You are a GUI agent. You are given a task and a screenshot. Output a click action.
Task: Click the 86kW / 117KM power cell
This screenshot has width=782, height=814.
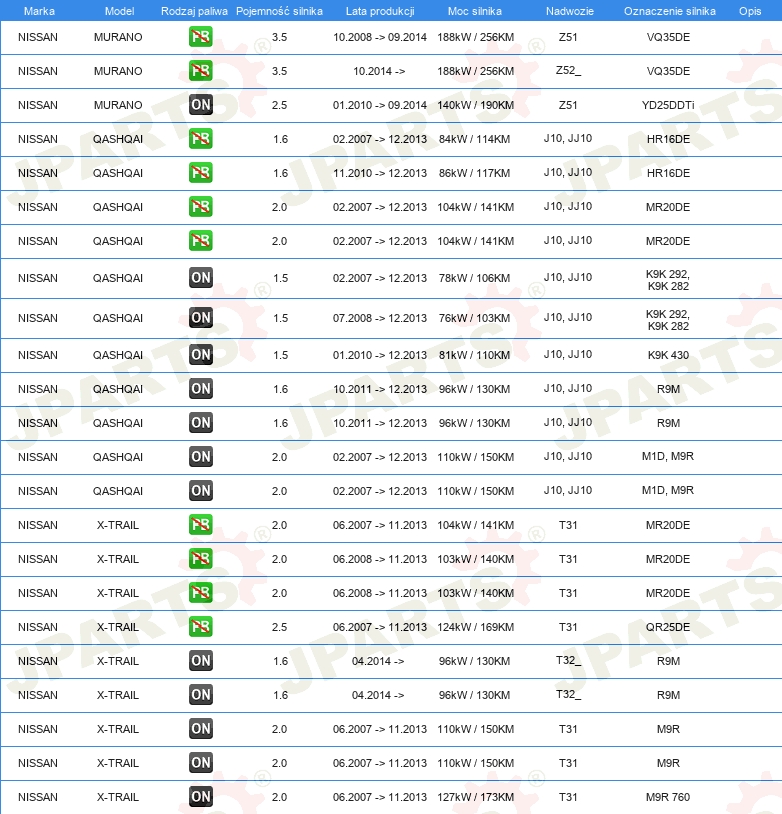click(474, 173)
